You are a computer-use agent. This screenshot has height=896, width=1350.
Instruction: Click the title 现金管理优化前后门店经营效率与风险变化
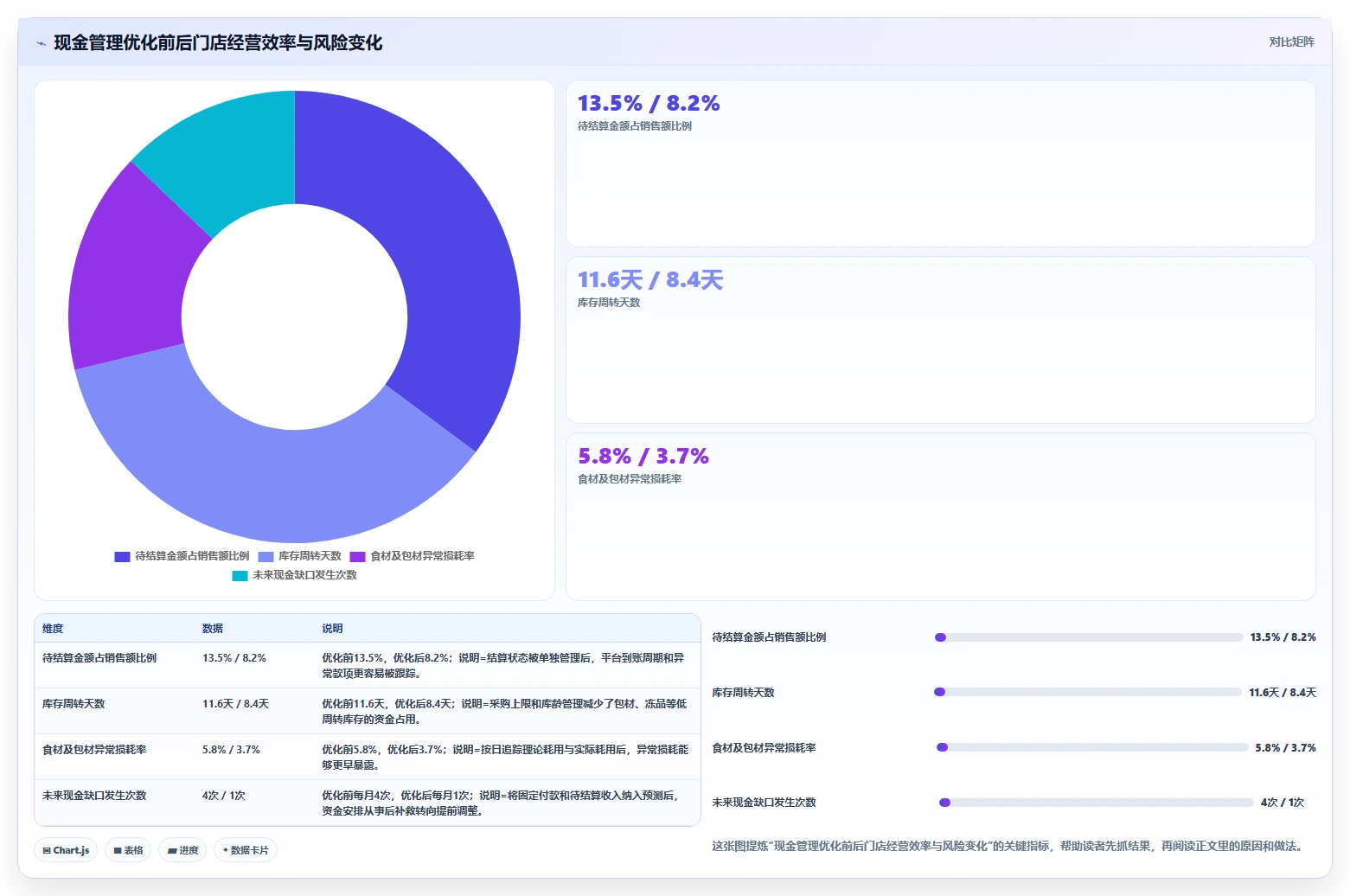click(x=218, y=42)
